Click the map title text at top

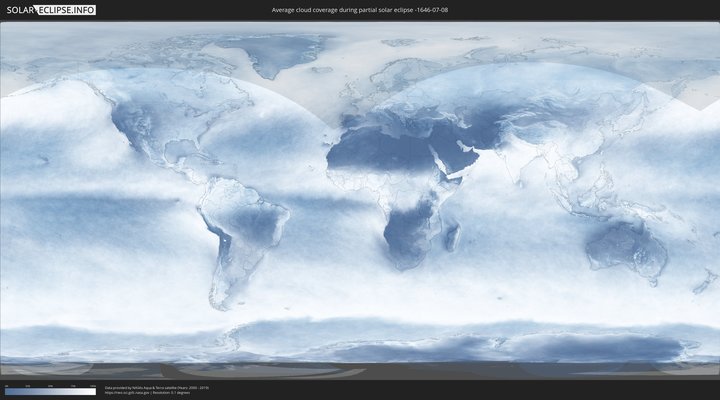[359, 10]
